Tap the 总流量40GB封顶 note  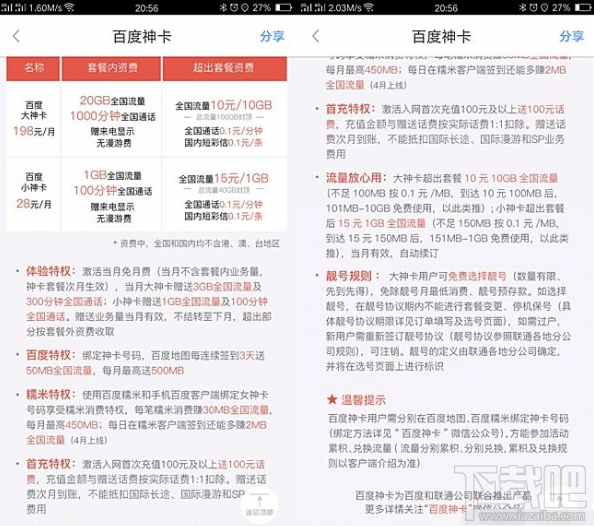click(224, 189)
